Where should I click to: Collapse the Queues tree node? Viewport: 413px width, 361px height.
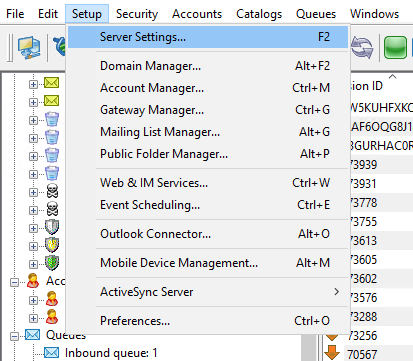pyautogui.click(x=14, y=336)
